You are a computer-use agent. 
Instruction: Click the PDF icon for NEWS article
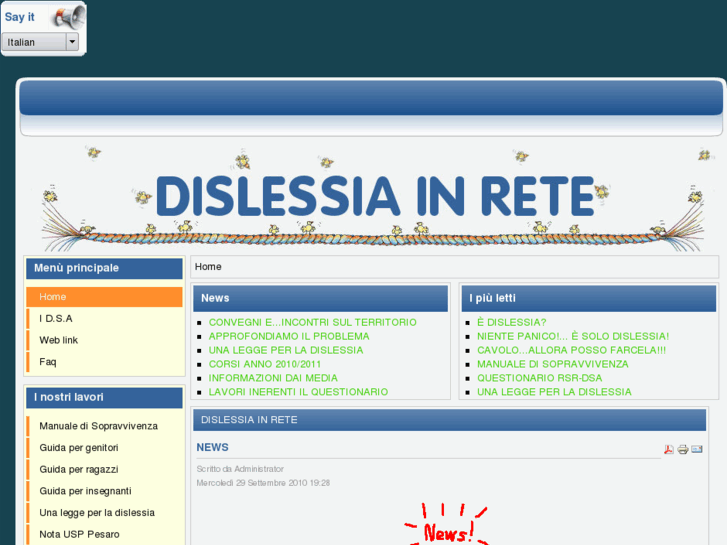[x=669, y=449]
